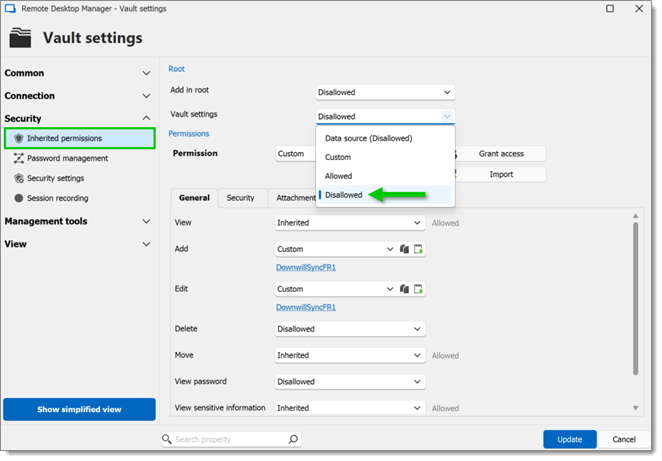Close the Vault settings window
Screen dimensions: 662x461
coord(639,8)
